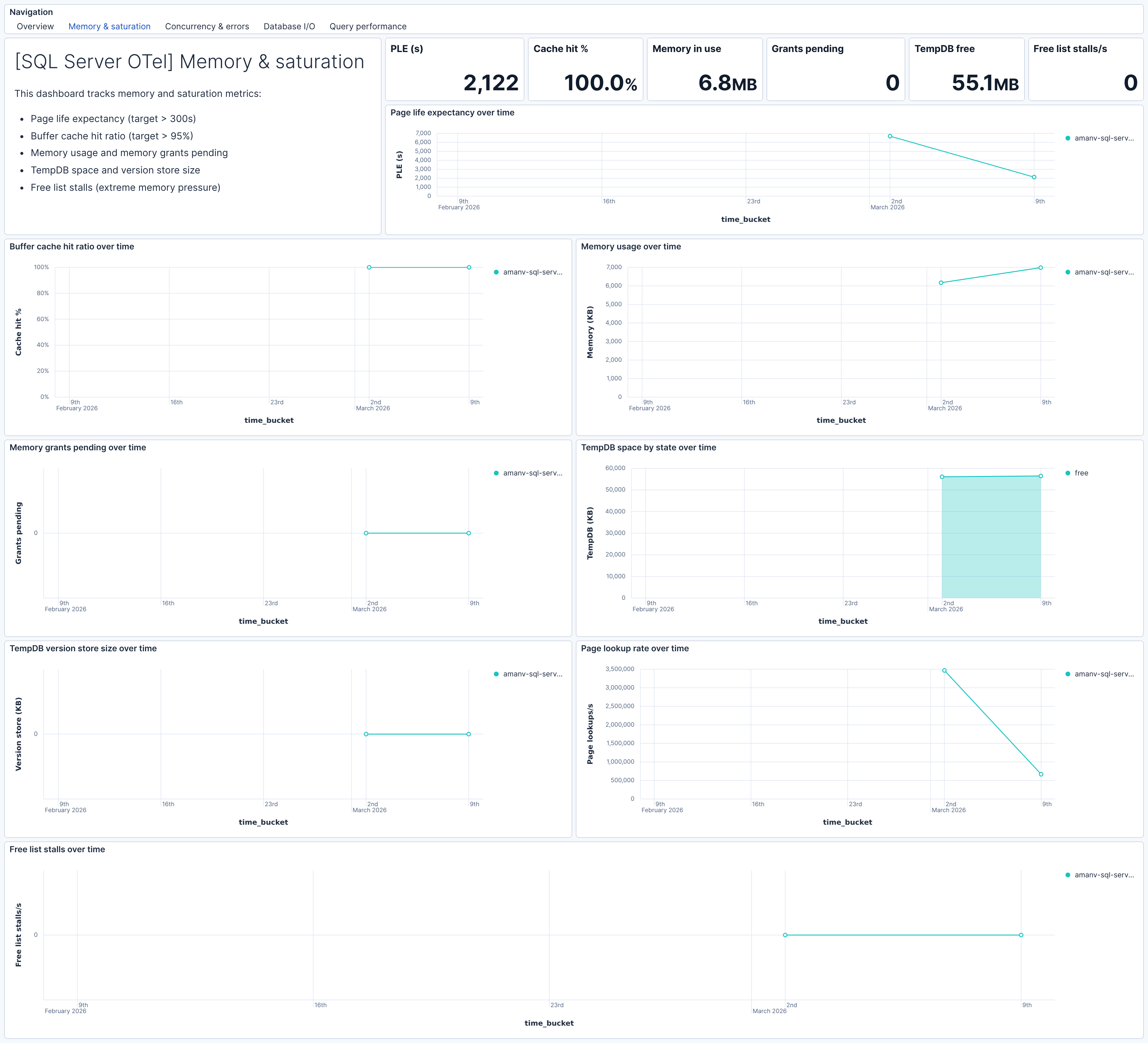
Task: Go to Concurrency & errors dashboard
Action: click(x=207, y=26)
